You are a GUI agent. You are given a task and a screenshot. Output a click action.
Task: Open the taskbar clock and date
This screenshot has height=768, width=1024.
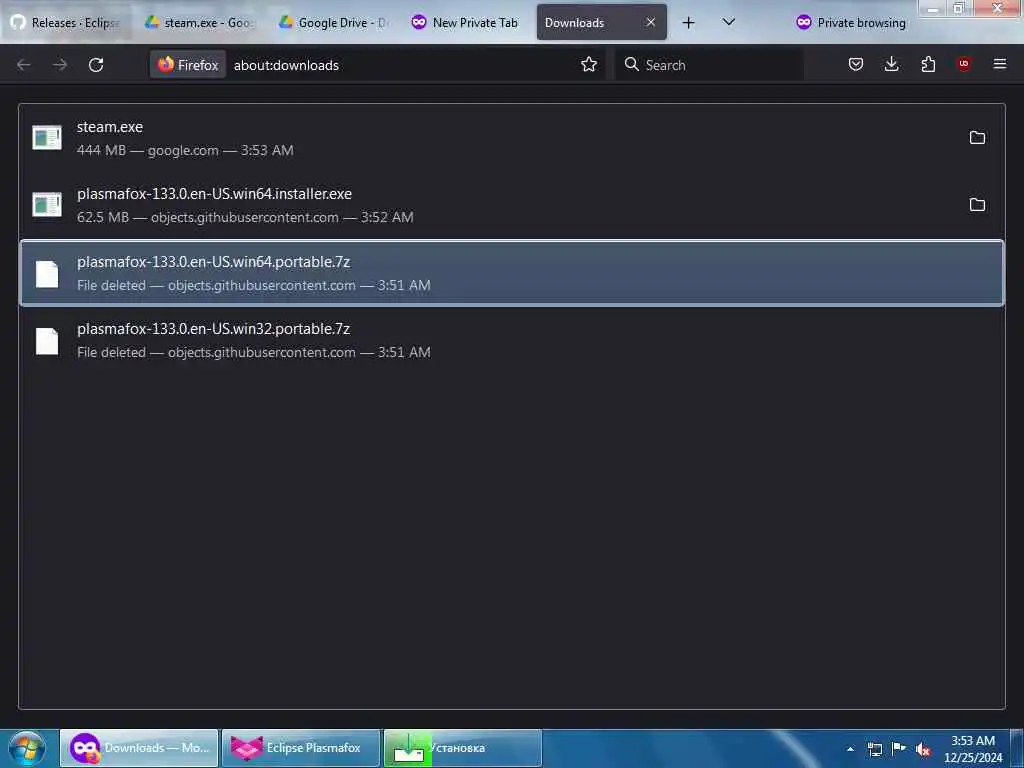point(973,749)
